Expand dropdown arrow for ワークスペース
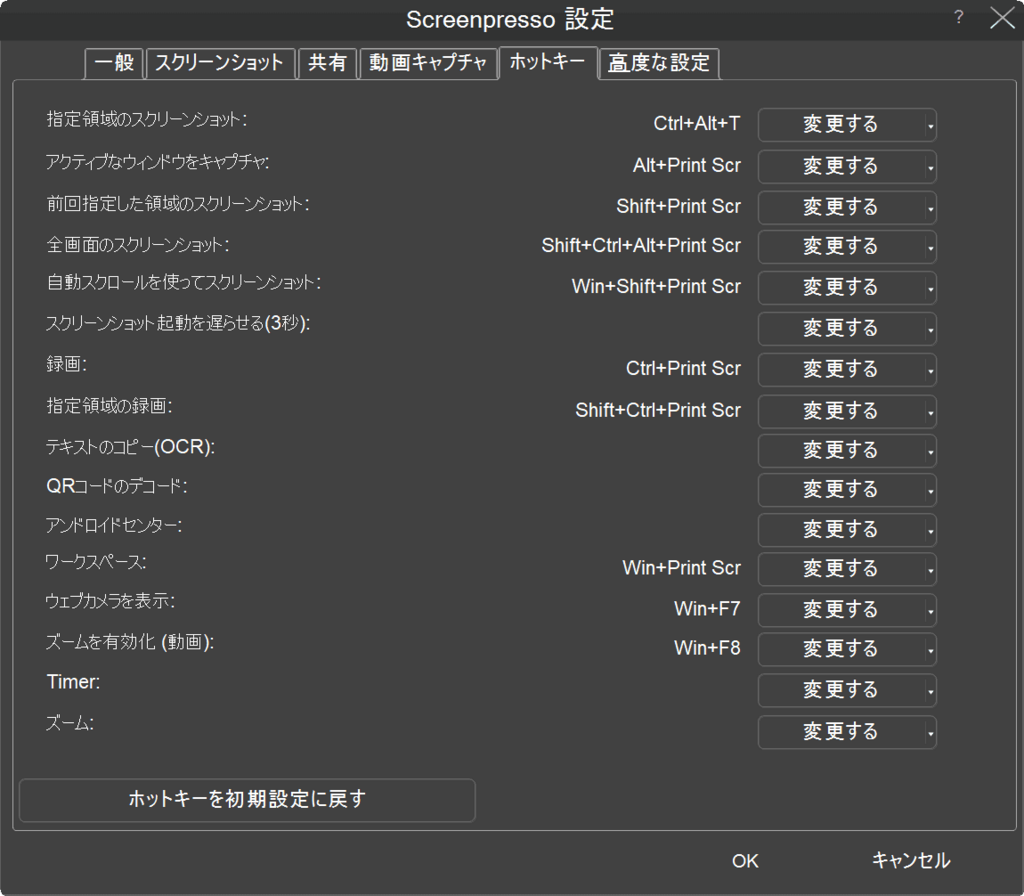The width and height of the screenshot is (1024, 896). tap(931, 570)
